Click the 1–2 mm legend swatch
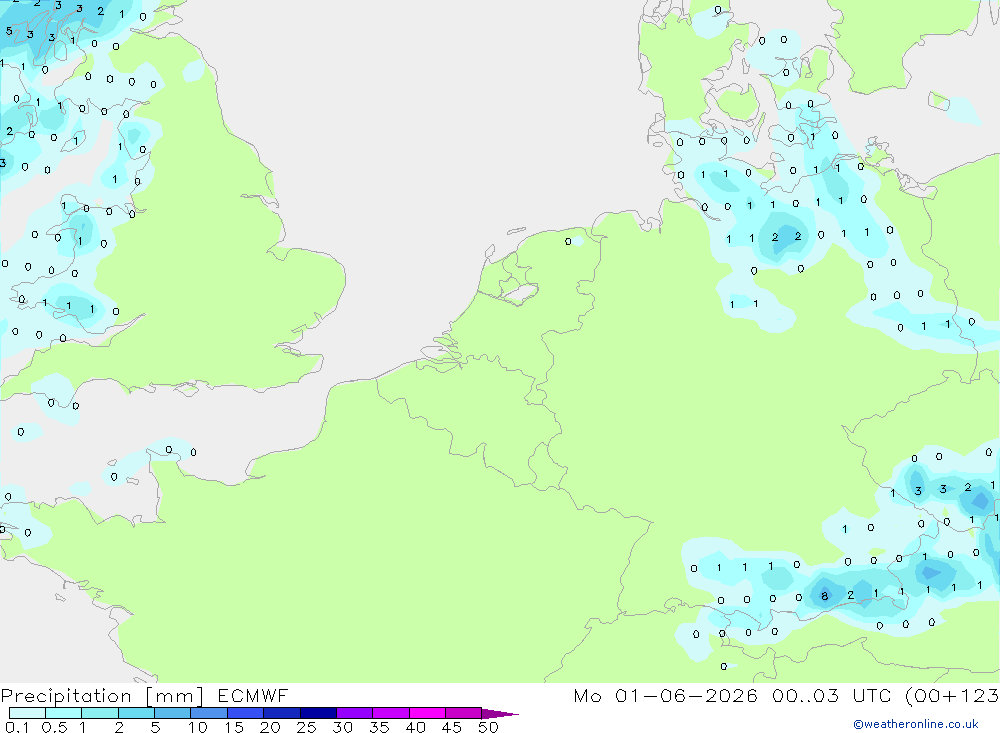The width and height of the screenshot is (1000, 733). (x=99, y=713)
